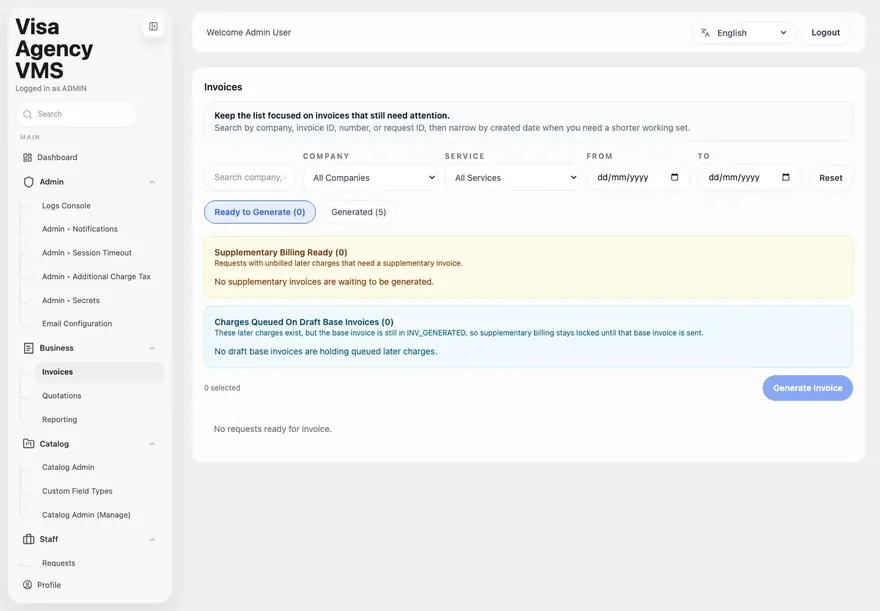Image resolution: width=880 pixels, height=611 pixels.
Task: Click the Admin shield icon
Action: coord(29,182)
